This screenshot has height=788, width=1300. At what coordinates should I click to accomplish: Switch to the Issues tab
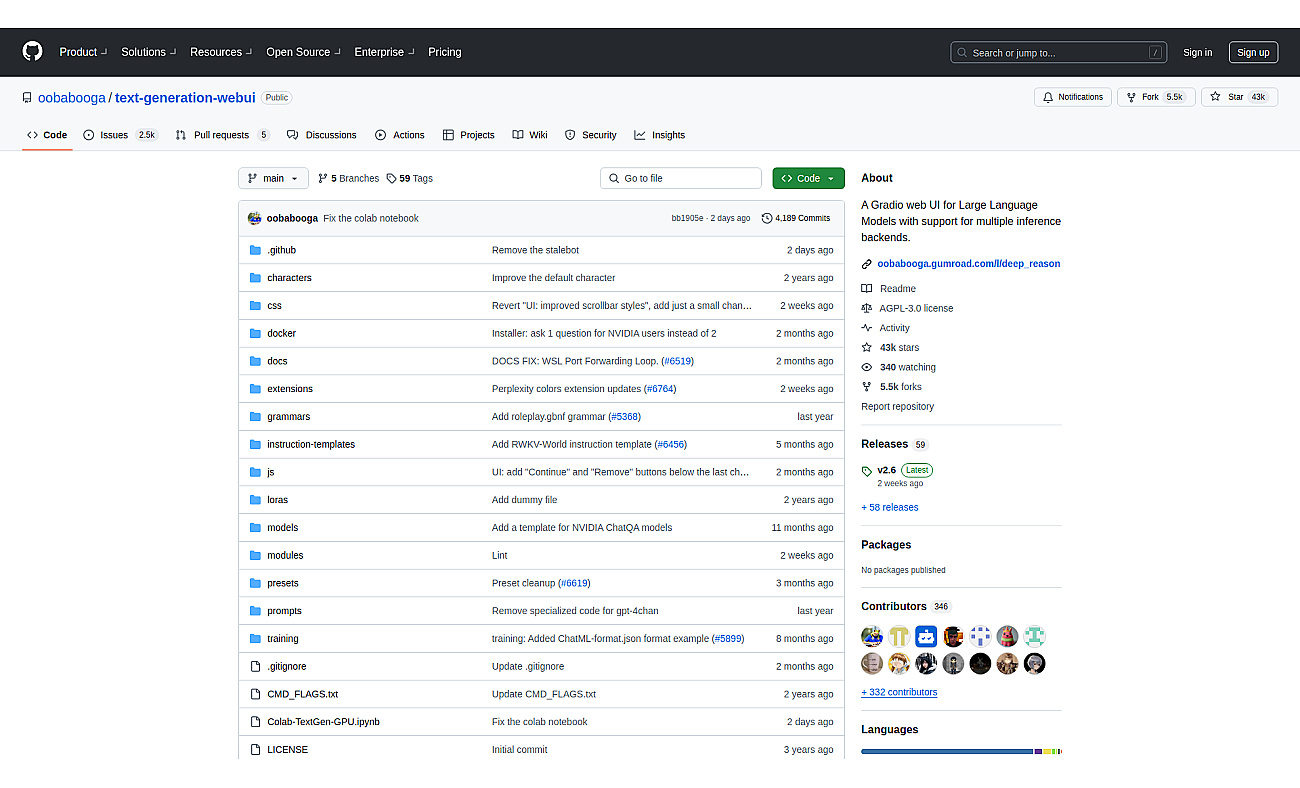point(120,135)
